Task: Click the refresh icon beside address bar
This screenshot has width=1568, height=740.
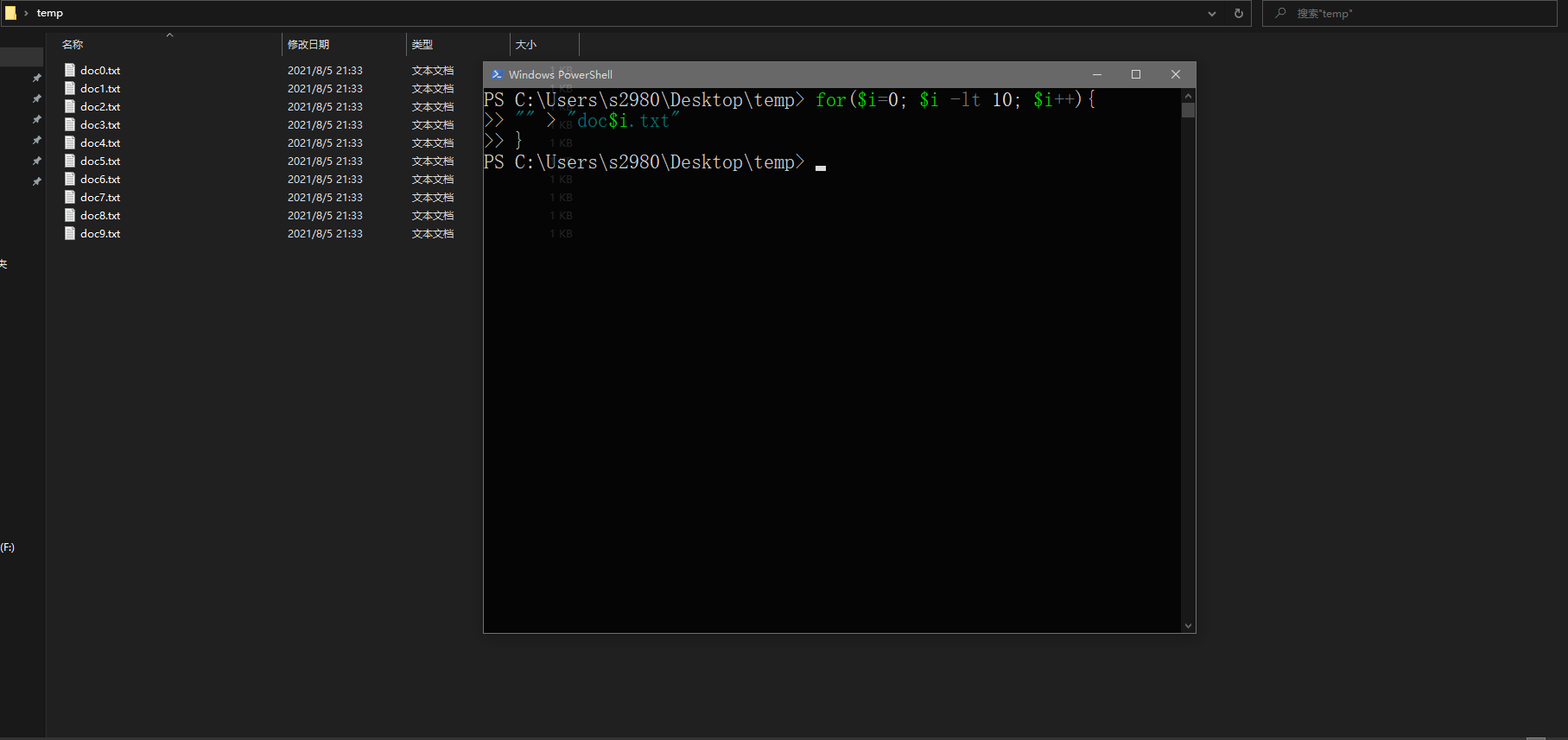Action: (x=1238, y=13)
